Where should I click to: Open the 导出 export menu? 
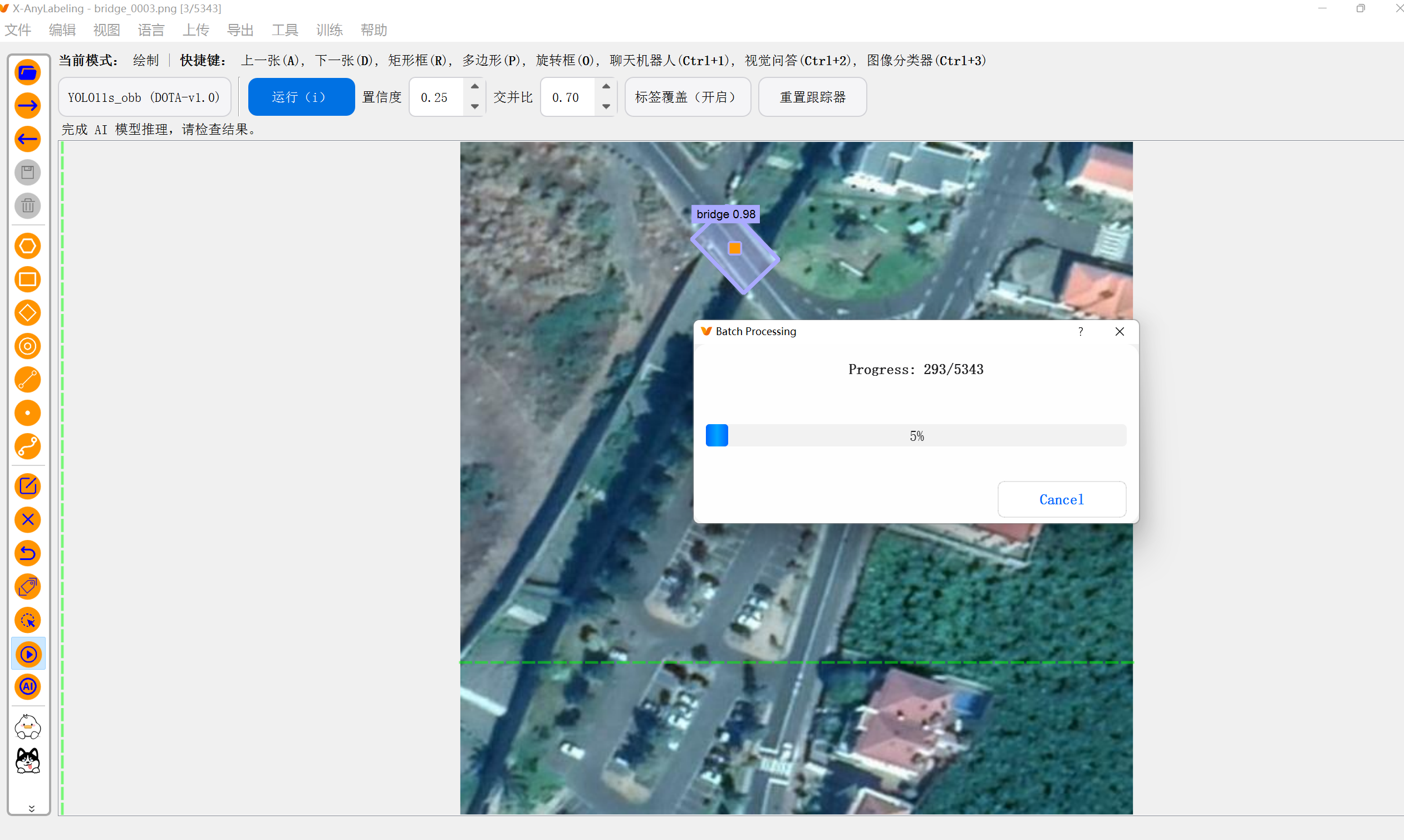[x=240, y=30]
